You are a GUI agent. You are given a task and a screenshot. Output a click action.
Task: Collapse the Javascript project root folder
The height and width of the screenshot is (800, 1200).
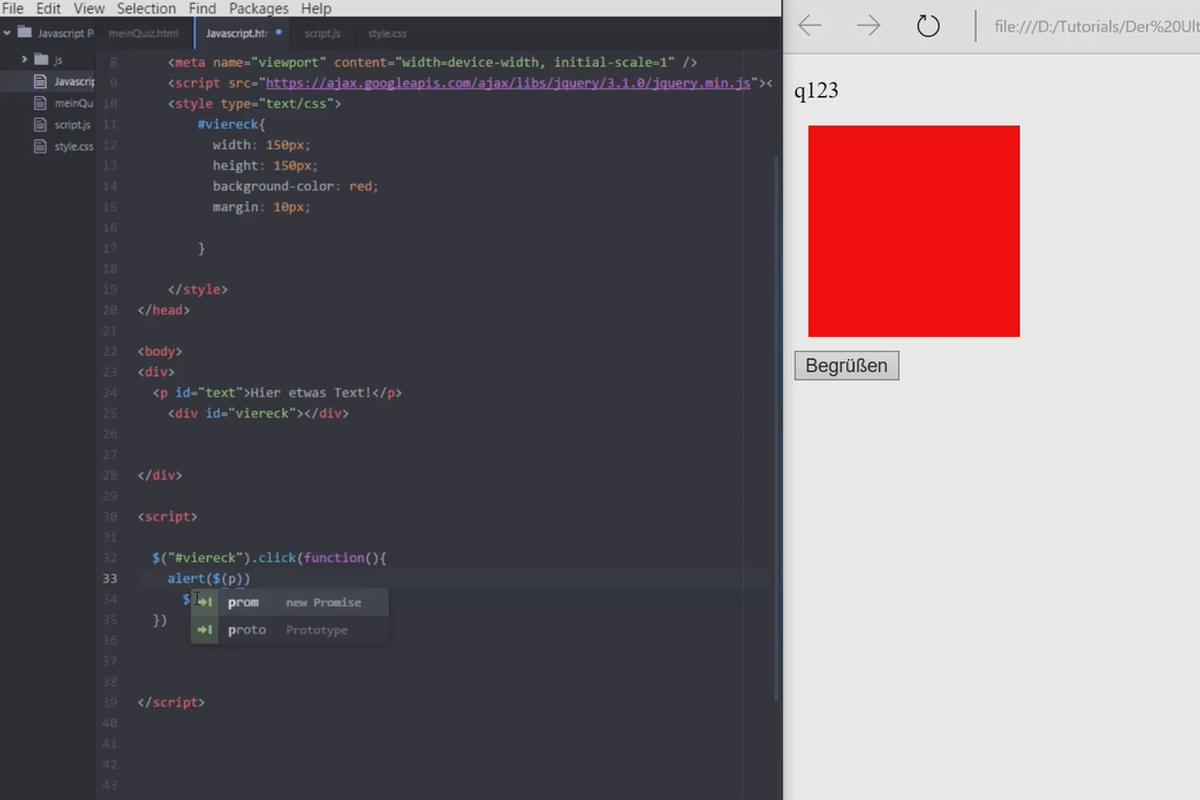coord(8,32)
